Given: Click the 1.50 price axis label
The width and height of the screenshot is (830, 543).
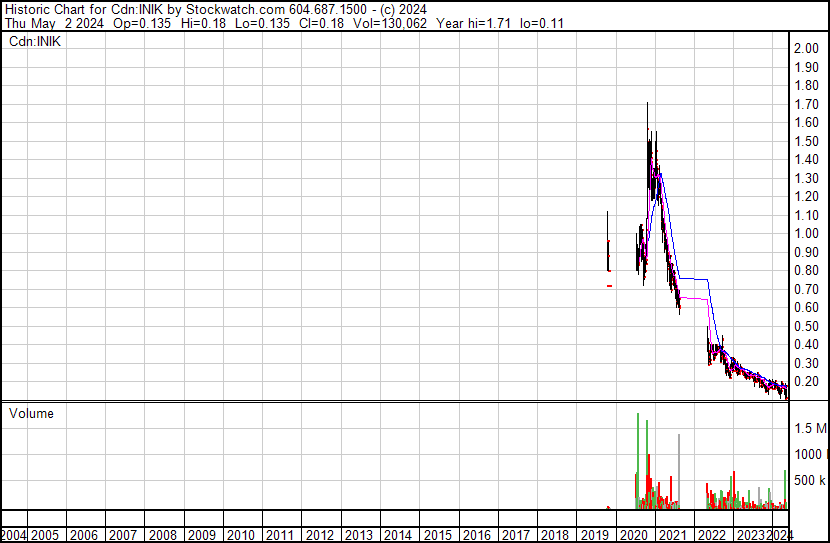Looking at the screenshot, I should click(x=806, y=141).
